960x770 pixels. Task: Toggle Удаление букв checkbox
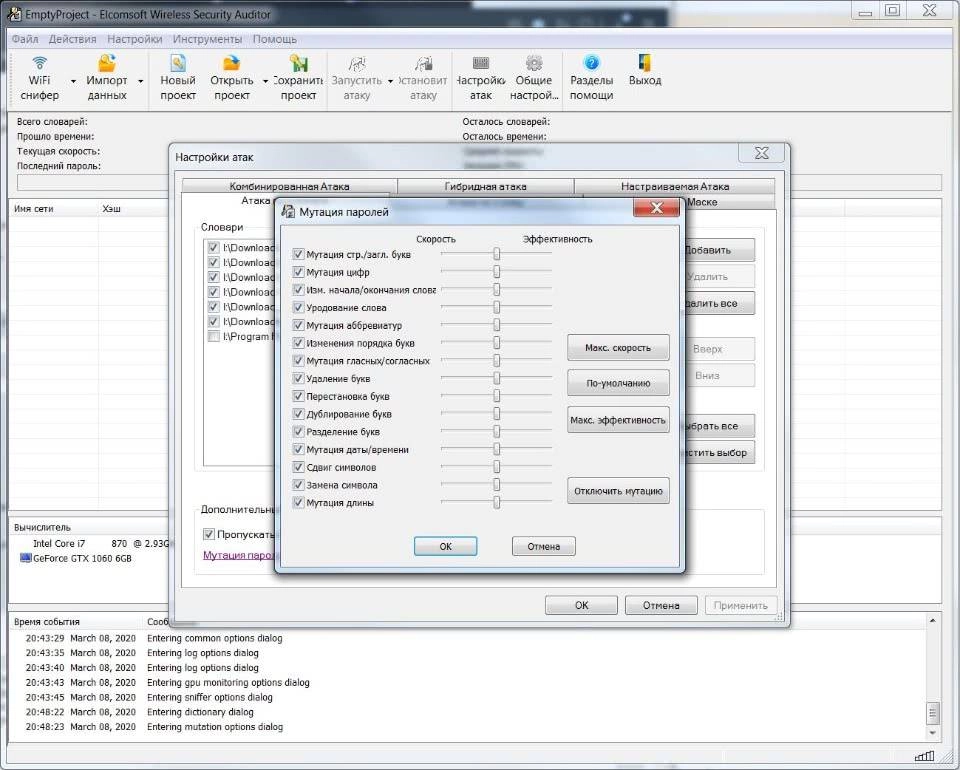coord(298,378)
